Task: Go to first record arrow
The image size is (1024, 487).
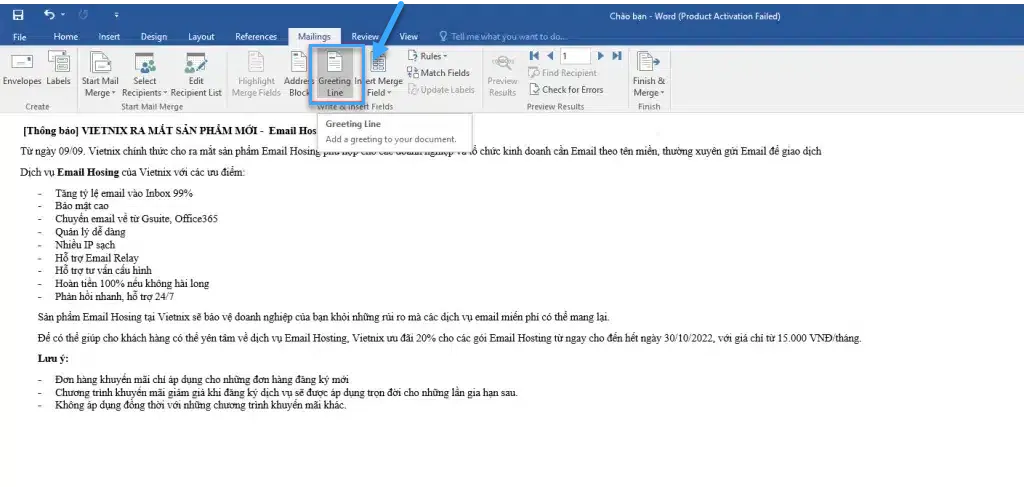Action: (x=534, y=56)
